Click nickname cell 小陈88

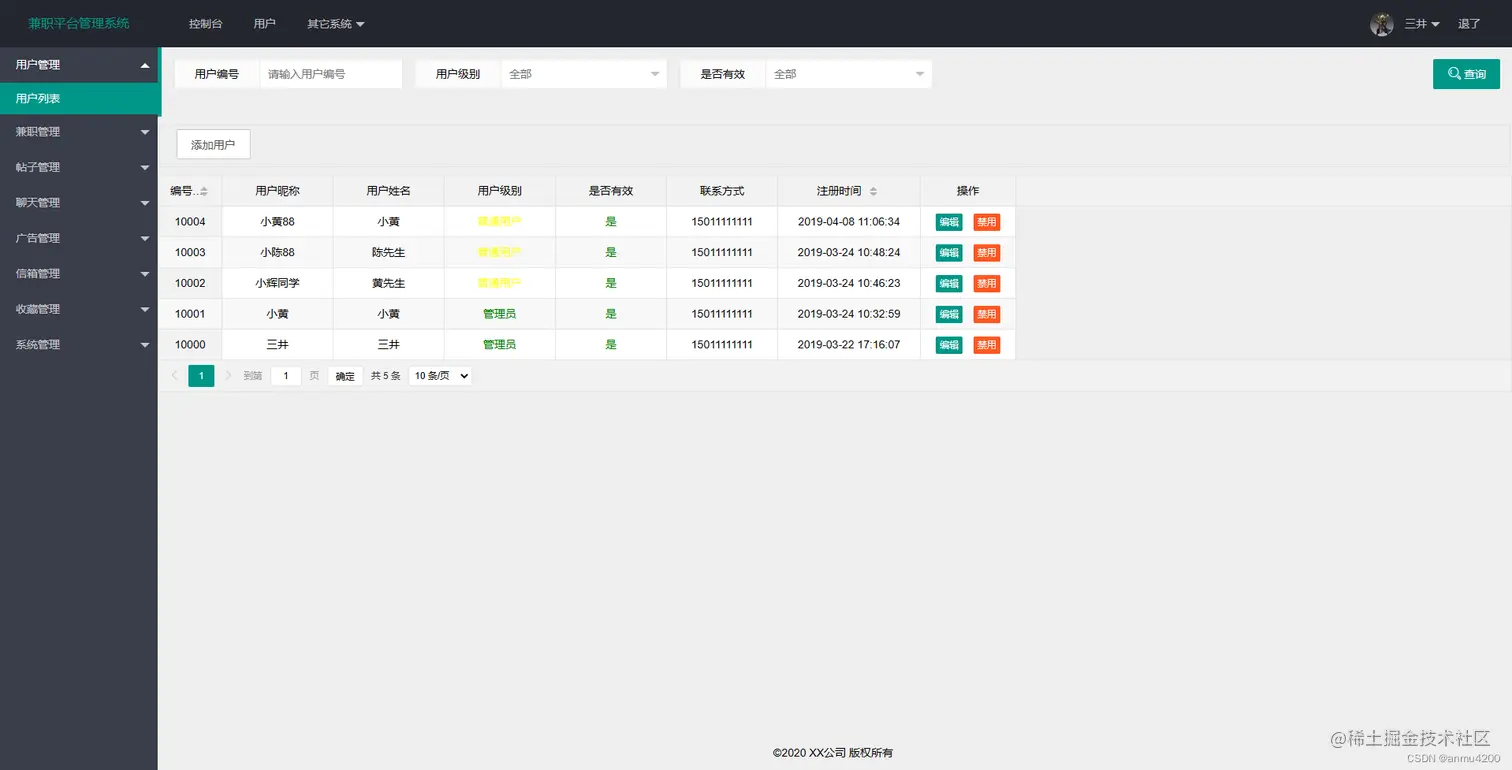pos(277,253)
